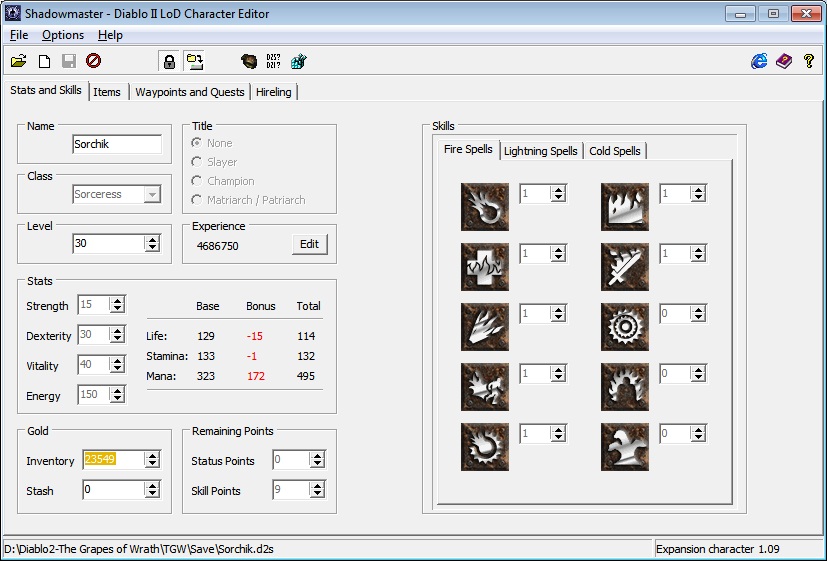The image size is (827, 561).
Task: Open the Waypoints and Quests tab
Action: pyautogui.click(x=190, y=92)
